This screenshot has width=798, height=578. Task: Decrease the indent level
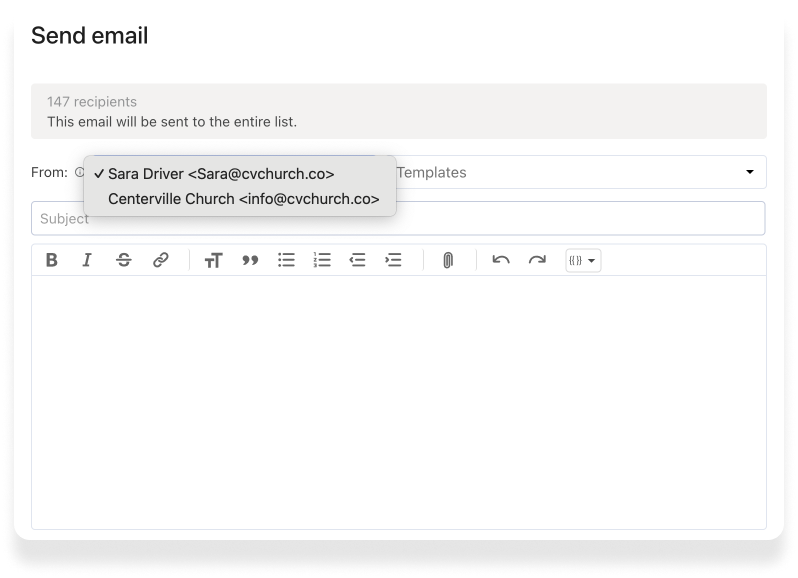pyautogui.click(x=357, y=260)
